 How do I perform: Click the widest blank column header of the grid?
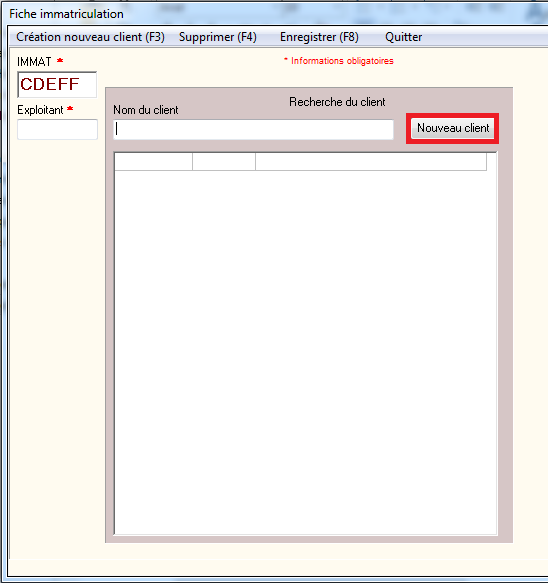coord(371,161)
